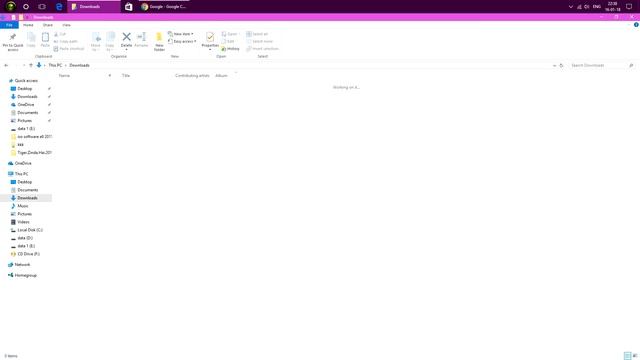640x360 pixels.
Task: Open Documents under This PC
Action: (28, 190)
